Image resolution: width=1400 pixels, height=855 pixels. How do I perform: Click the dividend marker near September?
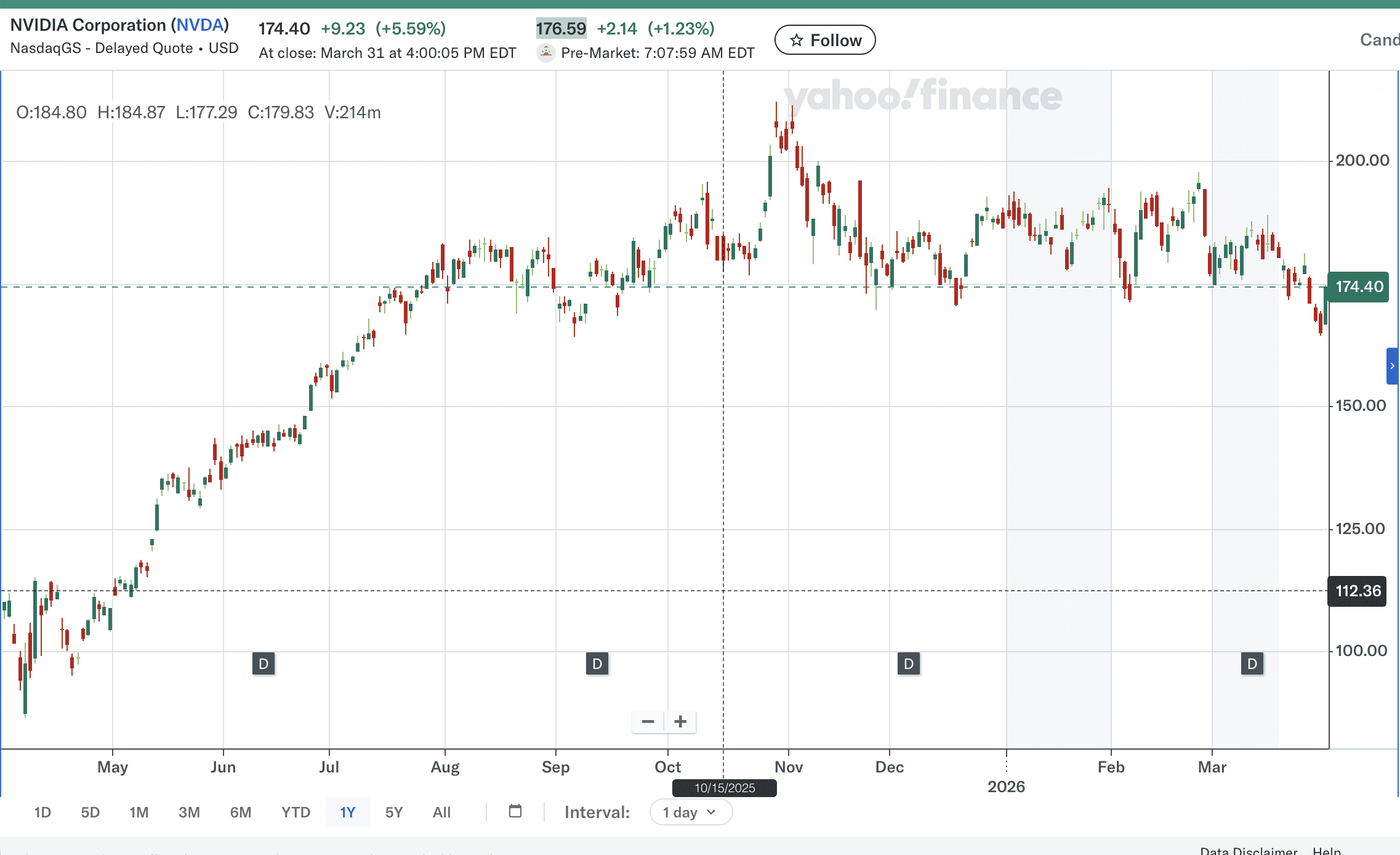[x=597, y=664]
